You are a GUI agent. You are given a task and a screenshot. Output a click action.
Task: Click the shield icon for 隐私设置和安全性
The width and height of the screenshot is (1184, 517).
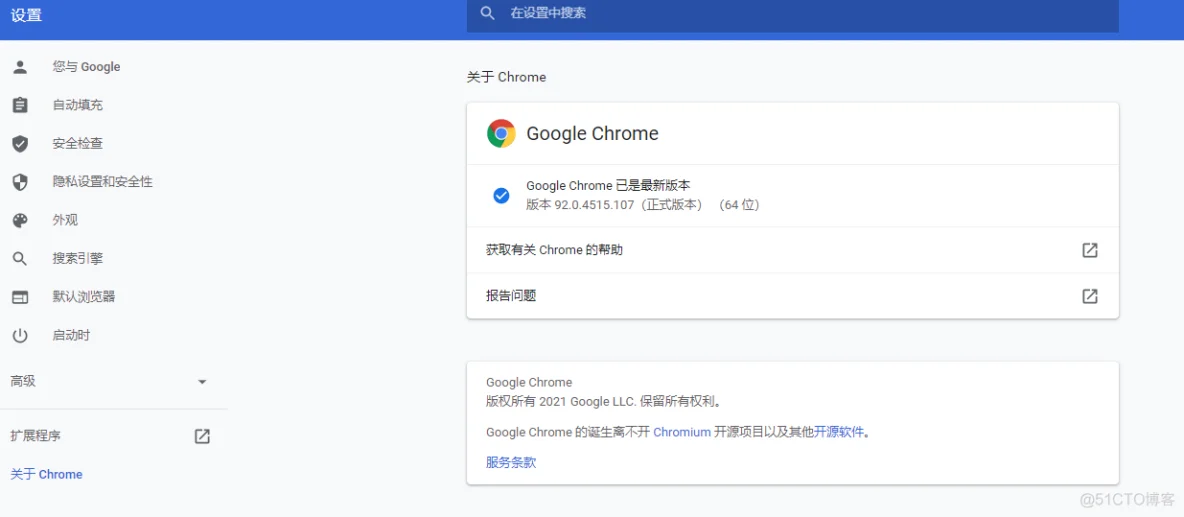pos(20,182)
